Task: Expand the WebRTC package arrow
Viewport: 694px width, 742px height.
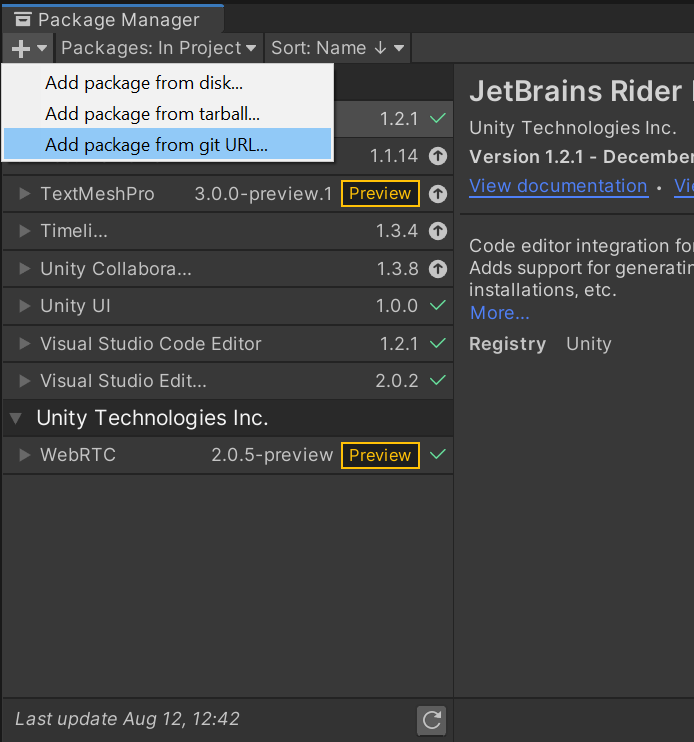Action: 25,455
